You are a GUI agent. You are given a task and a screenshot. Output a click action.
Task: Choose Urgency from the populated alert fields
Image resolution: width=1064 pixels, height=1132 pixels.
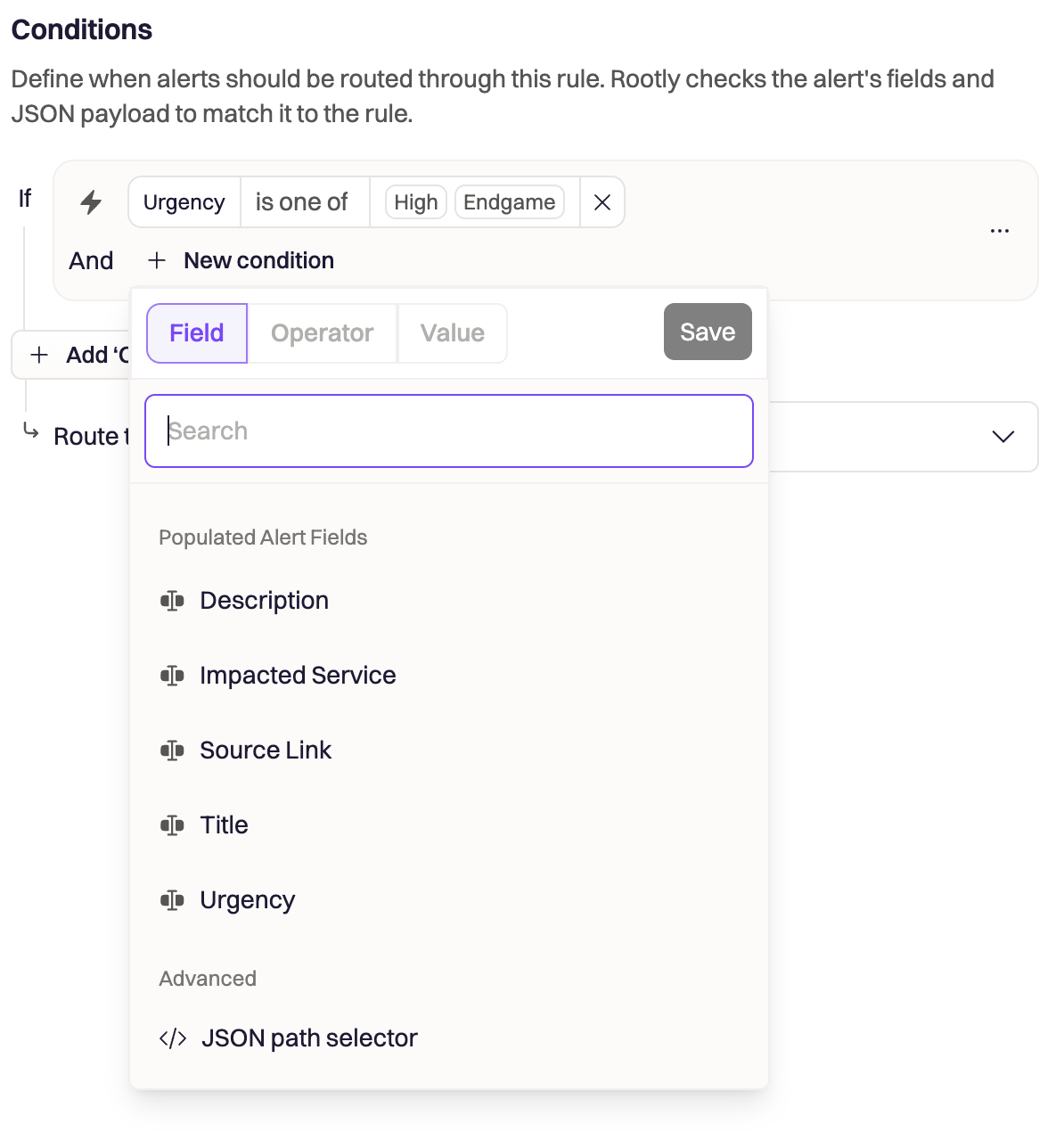pos(449,900)
